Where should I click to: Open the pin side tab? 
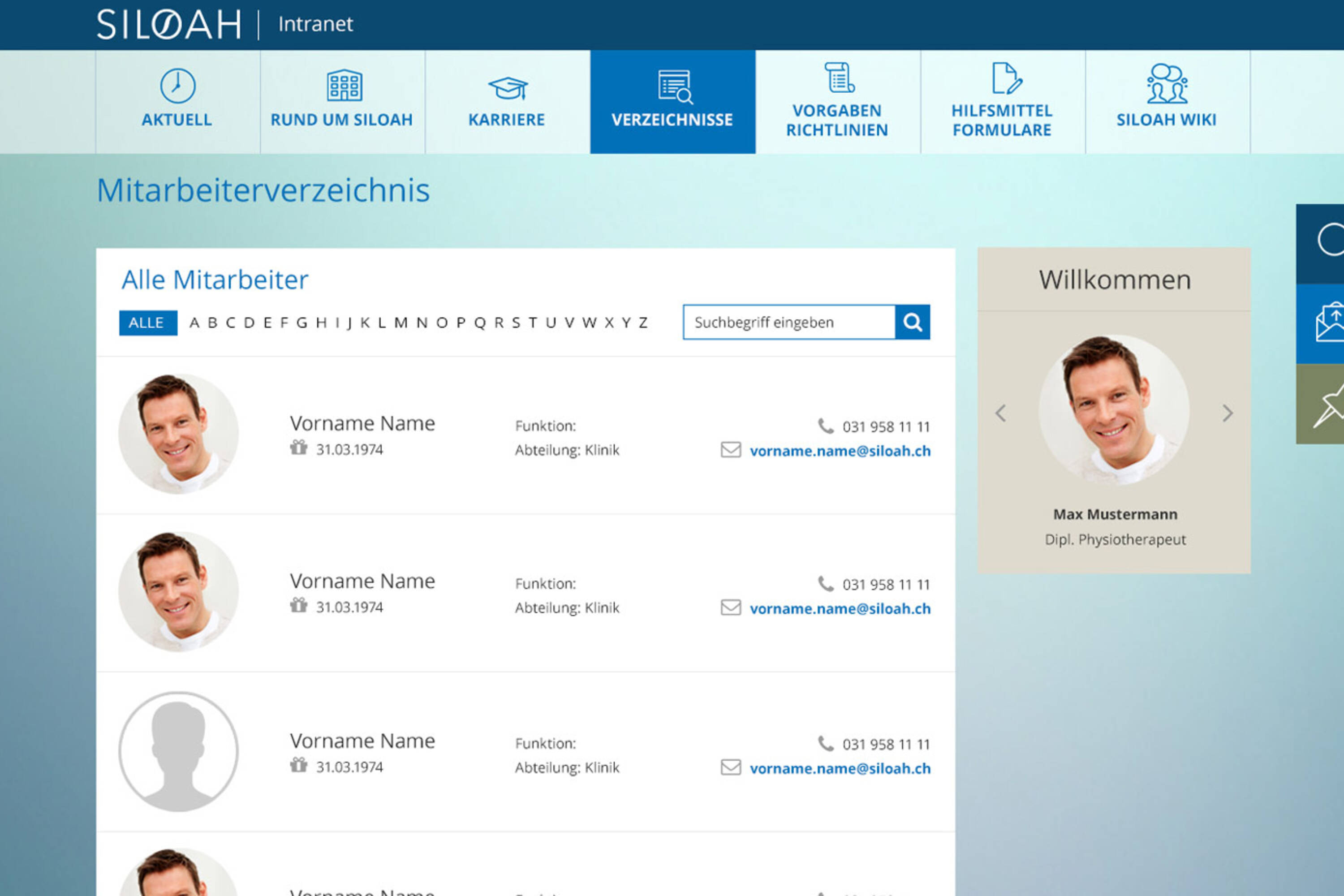pyautogui.click(x=1320, y=404)
